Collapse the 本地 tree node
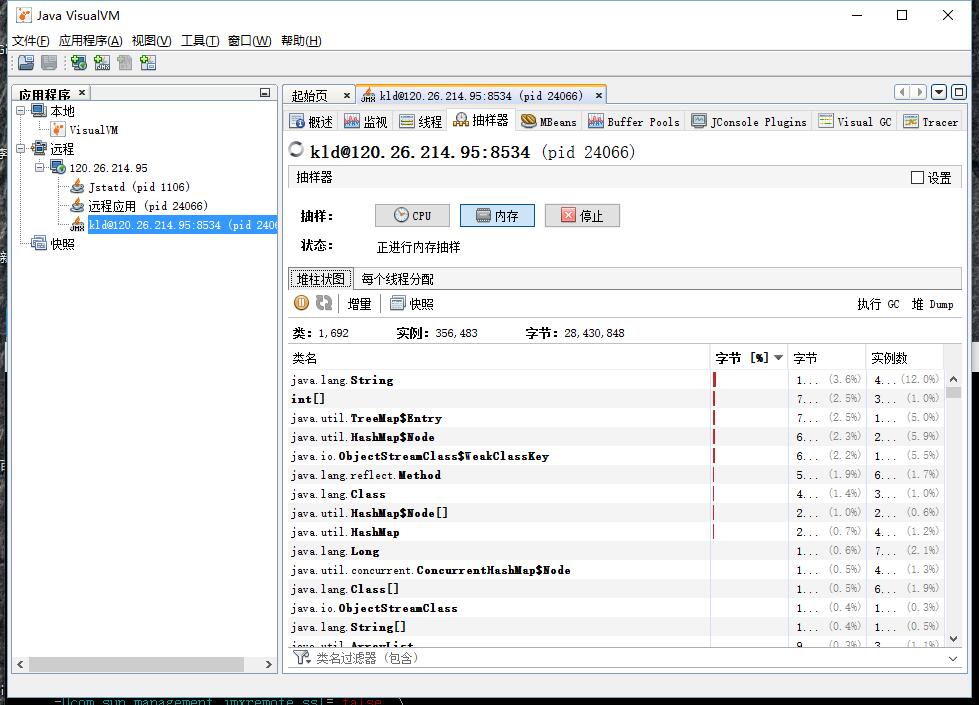Viewport: 979px width, 705px height. coord(21,111)
